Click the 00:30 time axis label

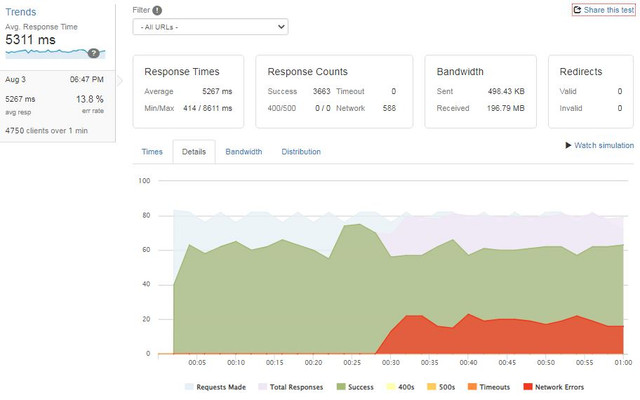point(391,362)
